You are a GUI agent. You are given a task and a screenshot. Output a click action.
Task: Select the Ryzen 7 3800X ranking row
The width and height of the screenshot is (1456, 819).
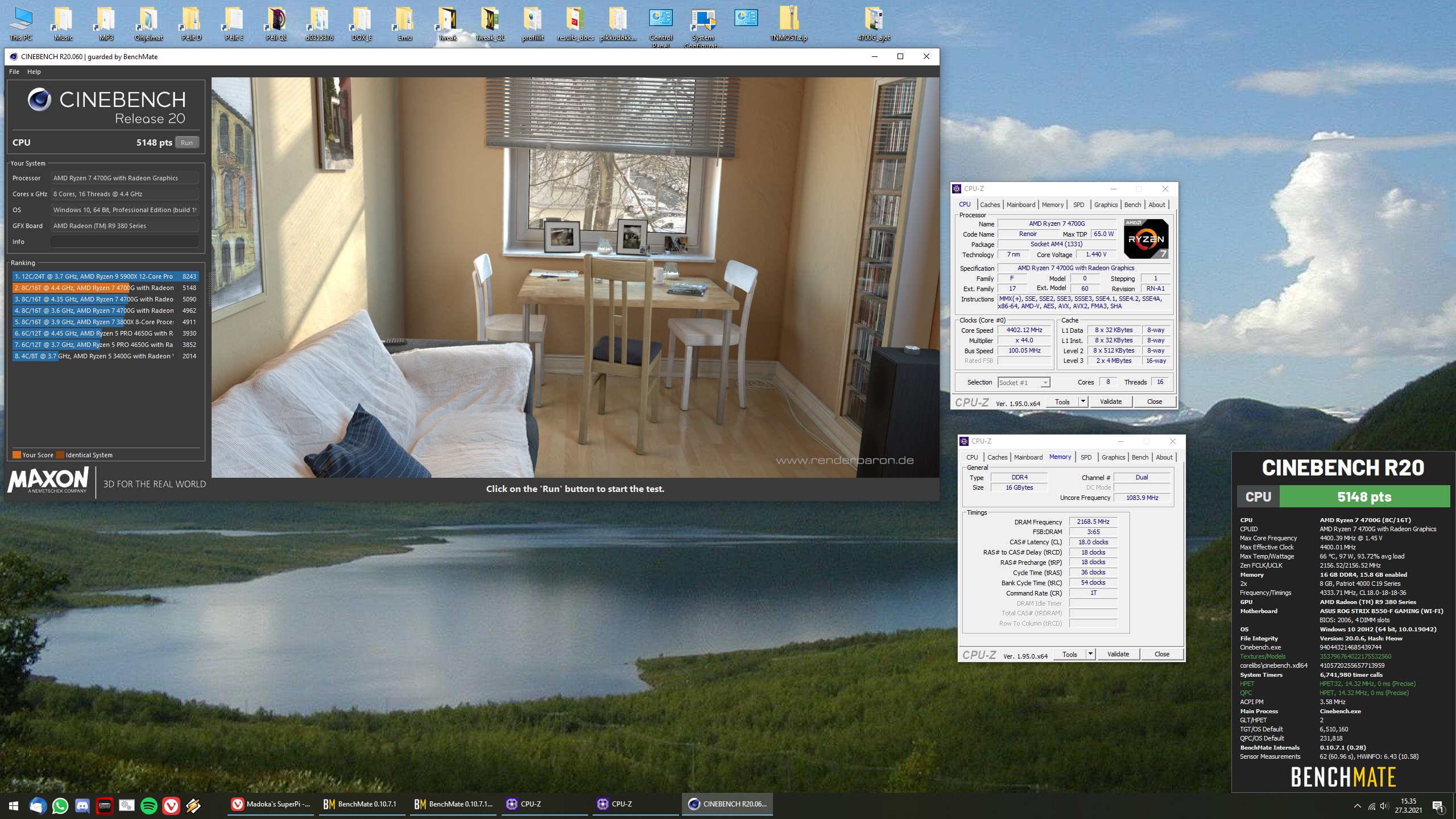(x=105, y=322)
